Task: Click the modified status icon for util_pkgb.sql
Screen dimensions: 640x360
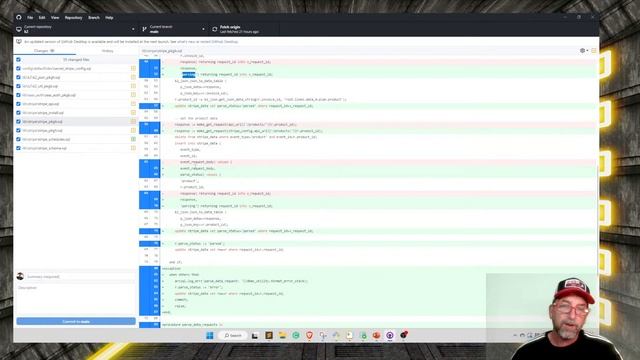Action: point(133,86)
